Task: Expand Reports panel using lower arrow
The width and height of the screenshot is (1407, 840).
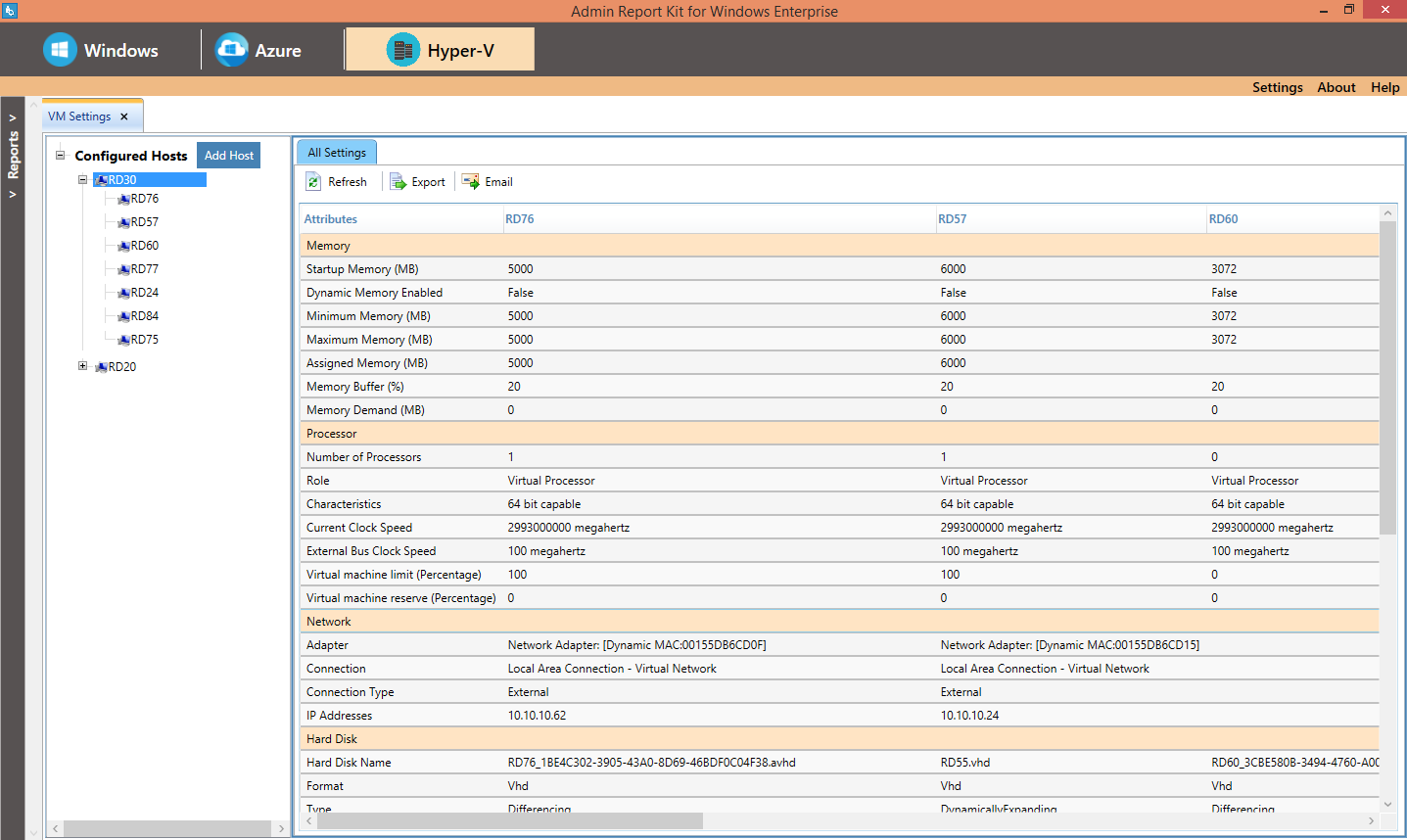Action: [x=13, y=194]
